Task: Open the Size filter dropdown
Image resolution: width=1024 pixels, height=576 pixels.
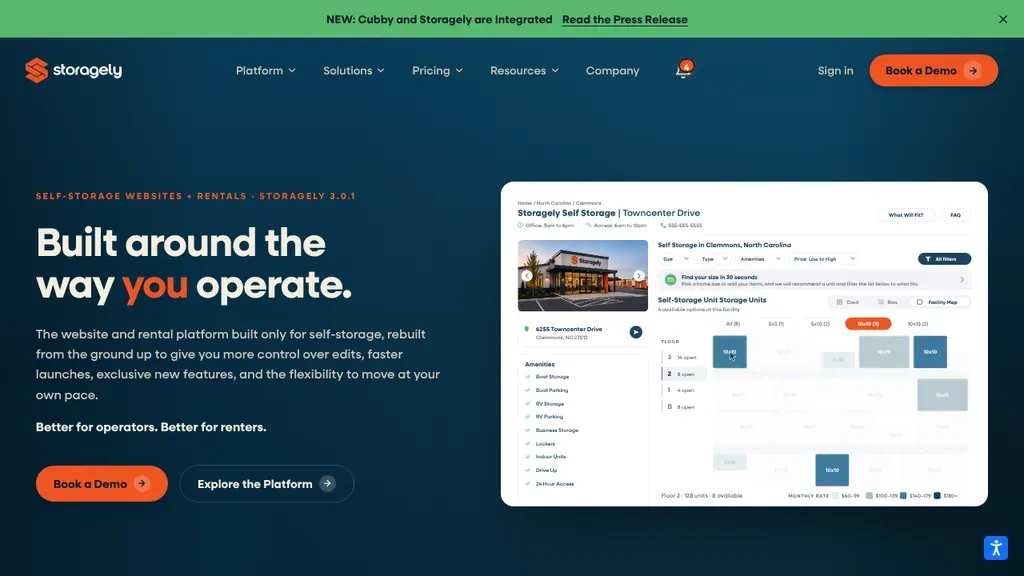Action: coord(675,259)
